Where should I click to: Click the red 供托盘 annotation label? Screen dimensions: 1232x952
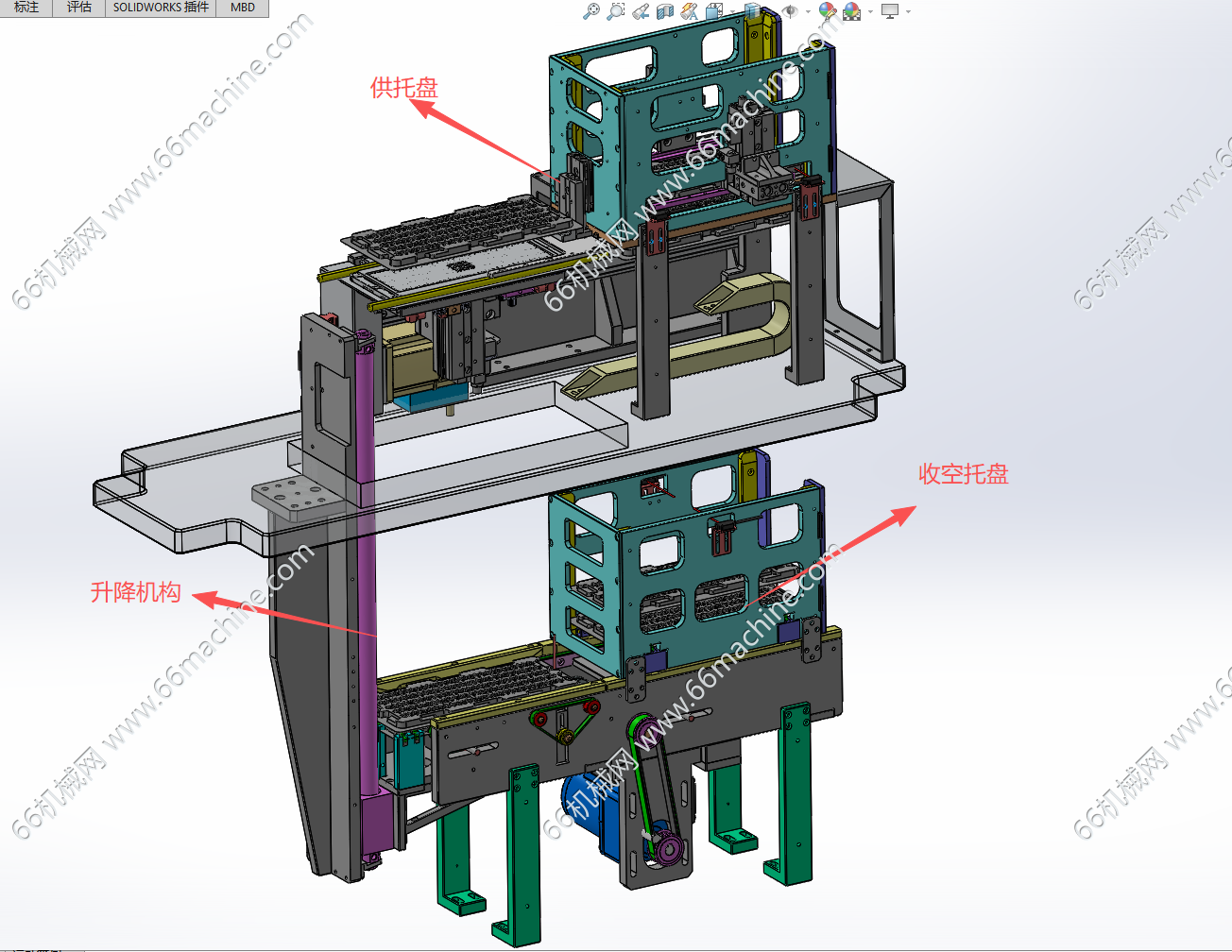[x=404, y=88]
